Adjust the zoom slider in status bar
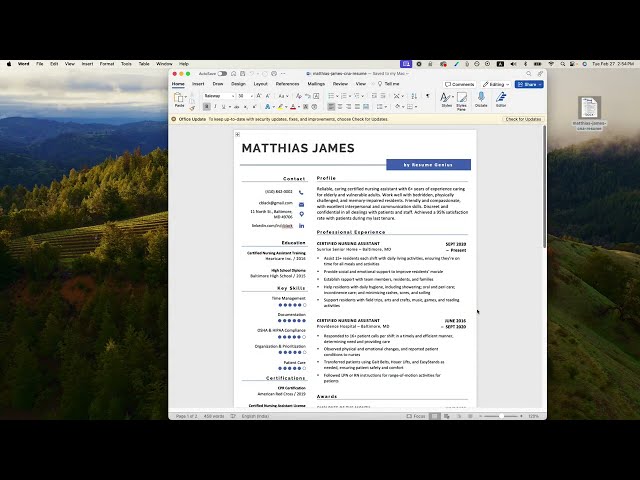Viewport: 640px width, 480px height. [x=501, y=416]
